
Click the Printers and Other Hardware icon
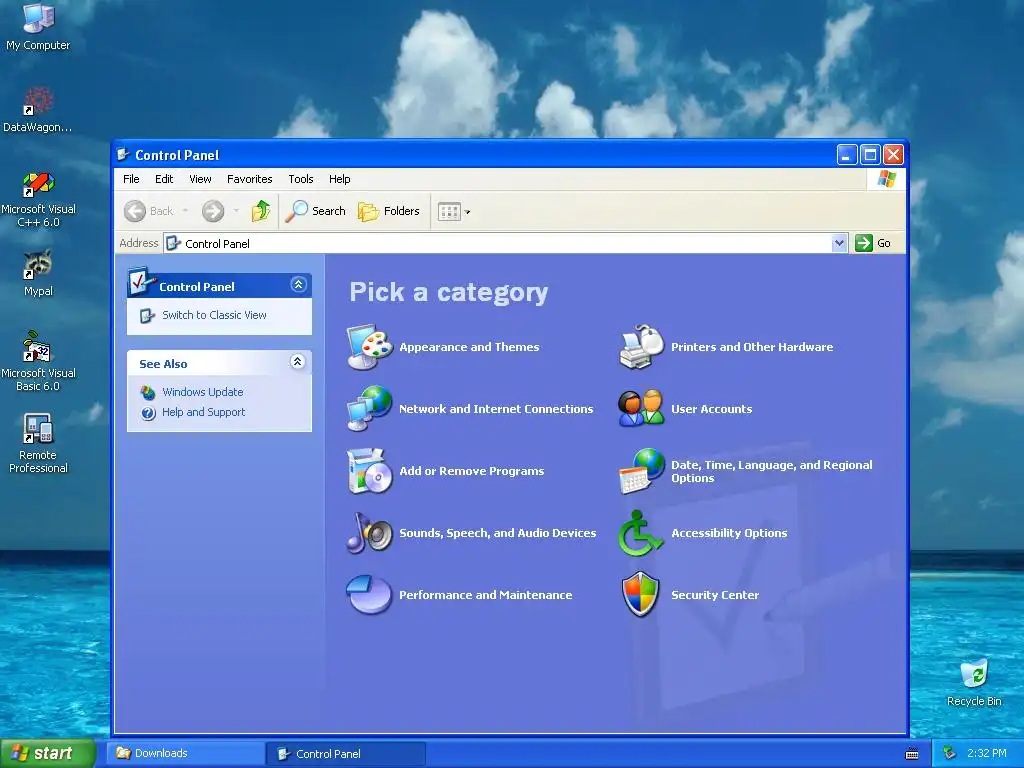(x=641, y=347)
